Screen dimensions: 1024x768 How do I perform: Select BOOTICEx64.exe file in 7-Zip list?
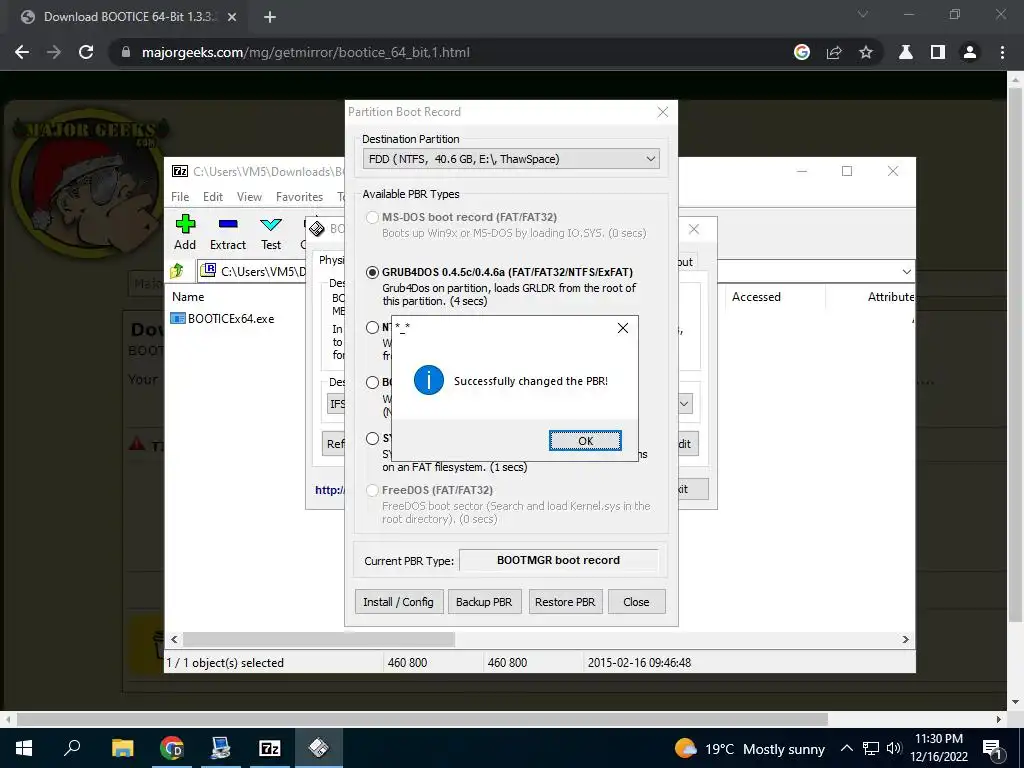[x=223, y=319]
